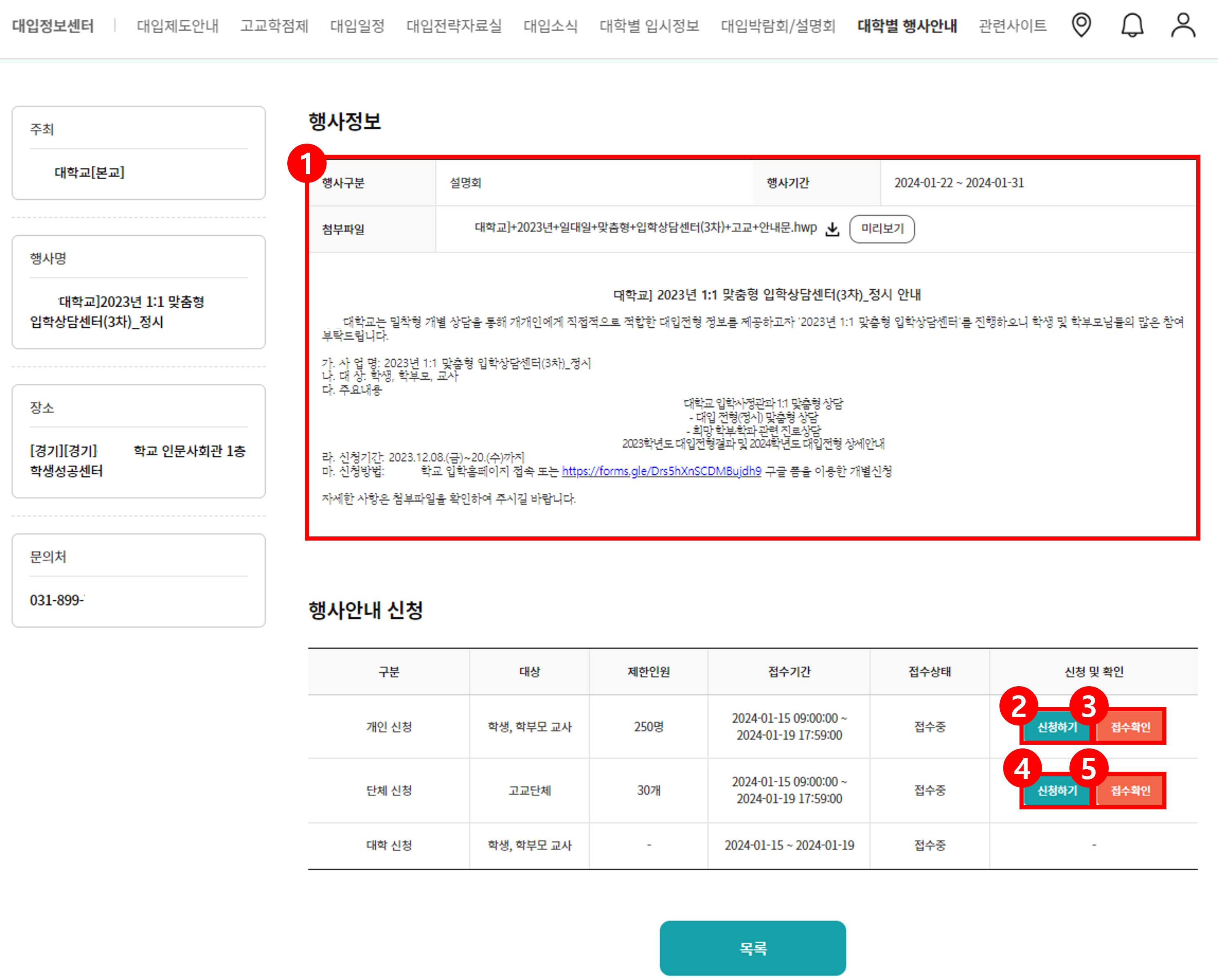Click 신청하기 for 개인 신청 row
The height and width of the screenshot is (980, 1218).
point(1057,727)
